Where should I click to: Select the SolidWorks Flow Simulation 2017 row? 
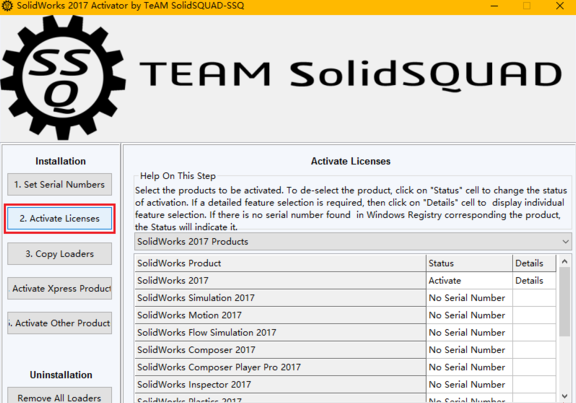(x=280, y=332)
